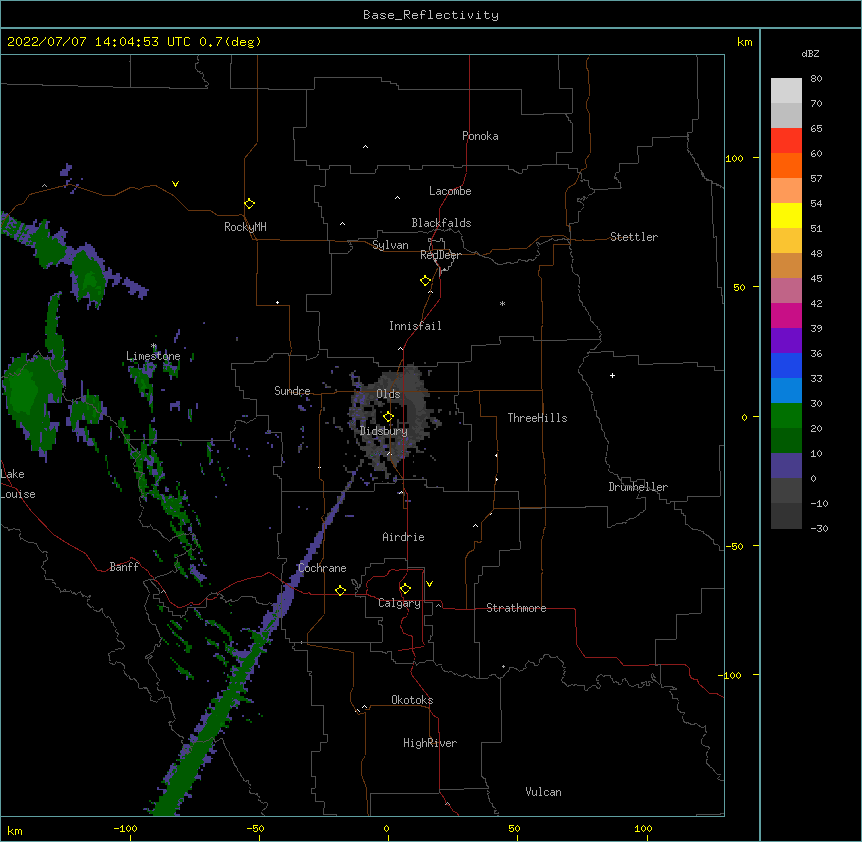Click the yellow diamond marker between Olds and Didsbury
The width and height of the screenshot is (862, 842).
coord(389,417)
